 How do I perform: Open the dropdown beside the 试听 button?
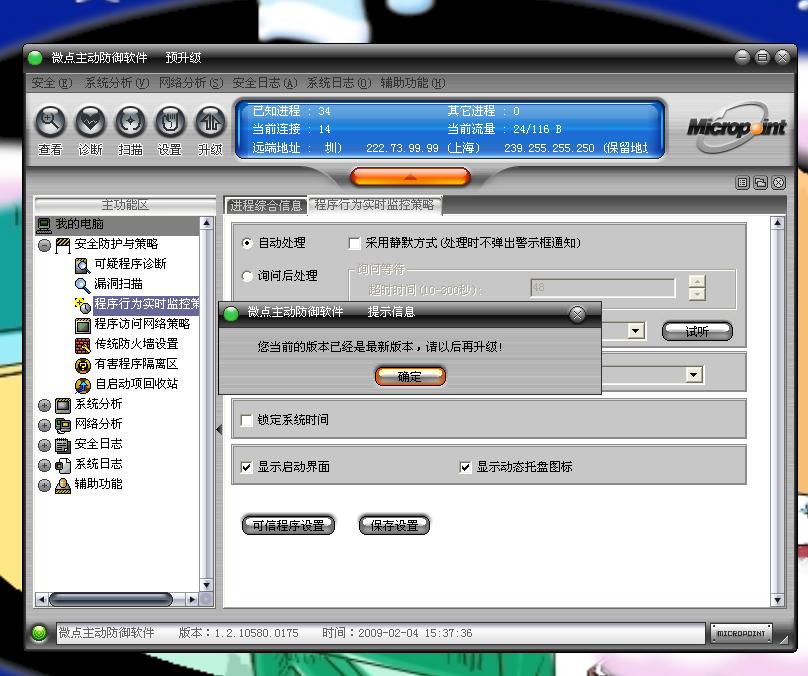636,331
